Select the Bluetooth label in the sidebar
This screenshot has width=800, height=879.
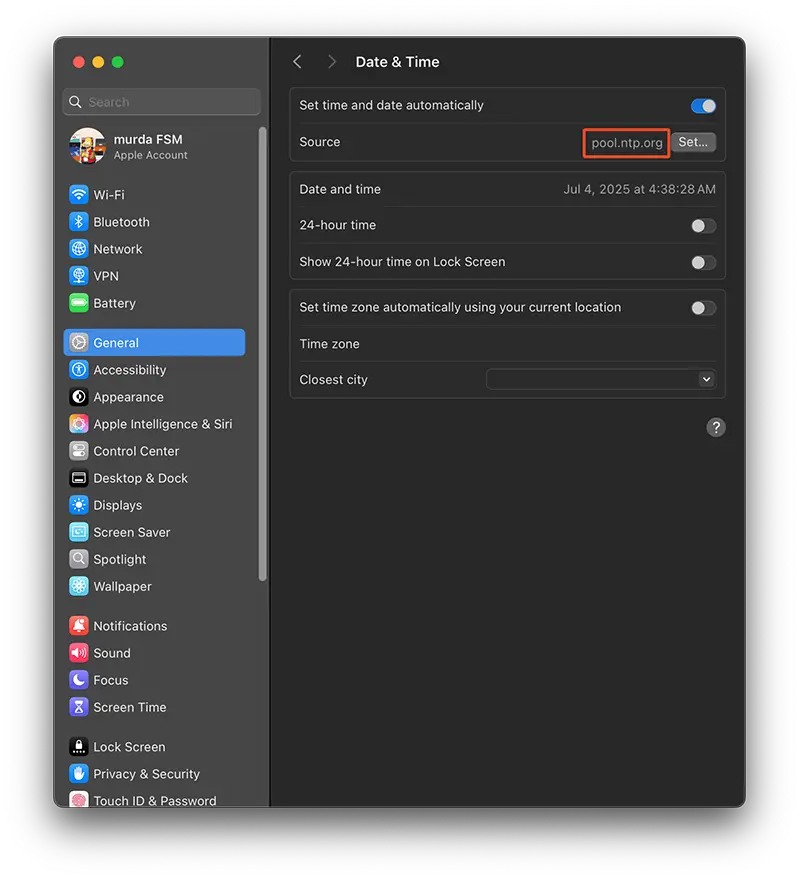tap(121, 222)
